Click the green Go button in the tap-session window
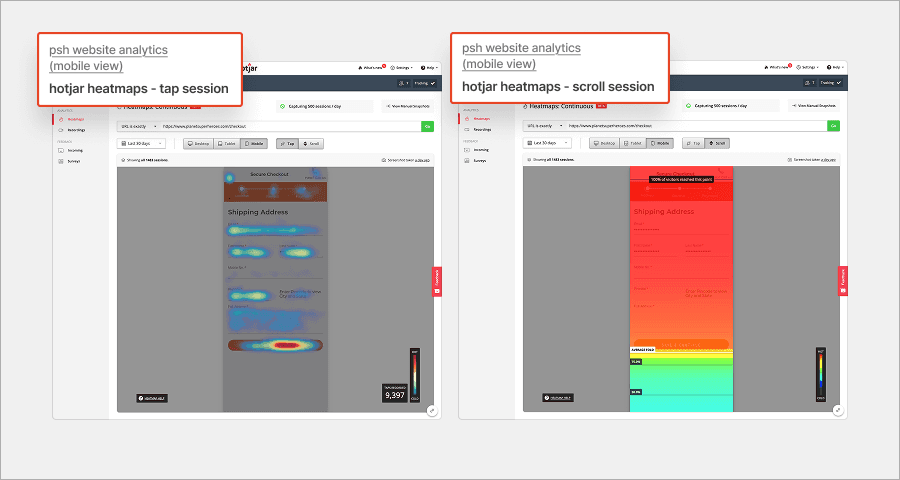 point(428,126)
